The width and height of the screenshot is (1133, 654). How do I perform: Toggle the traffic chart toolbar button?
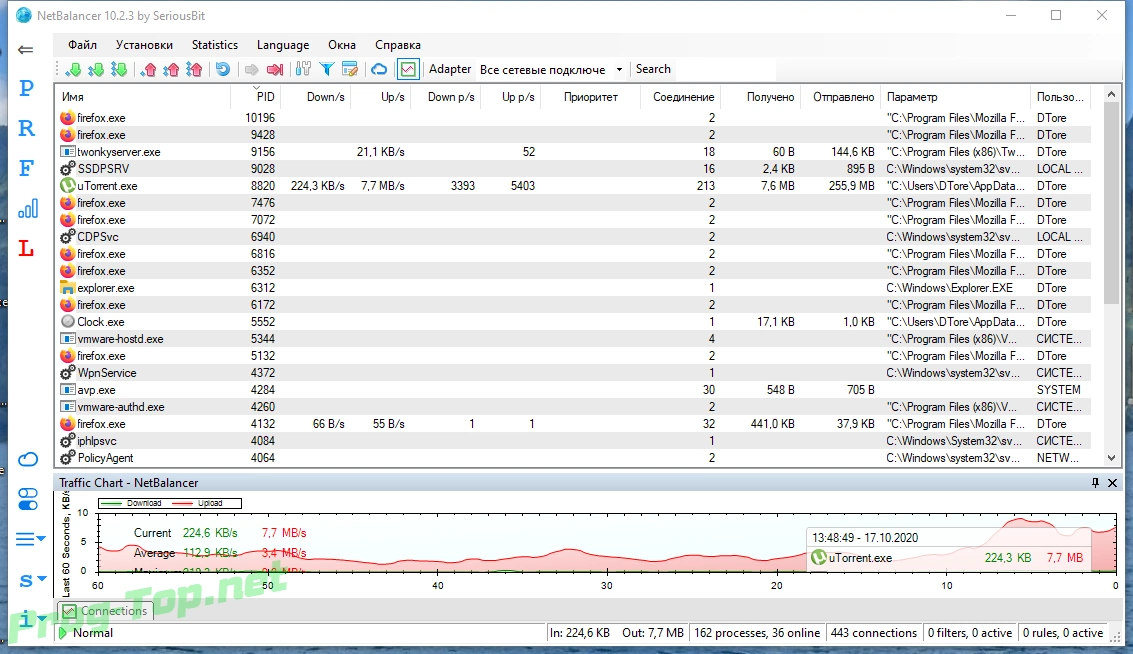pyautogui.click(x=408, y=69)
